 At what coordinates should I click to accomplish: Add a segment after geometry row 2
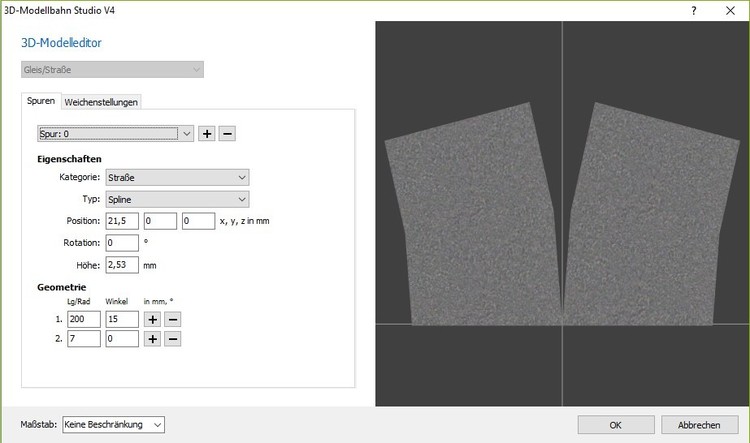153,339
